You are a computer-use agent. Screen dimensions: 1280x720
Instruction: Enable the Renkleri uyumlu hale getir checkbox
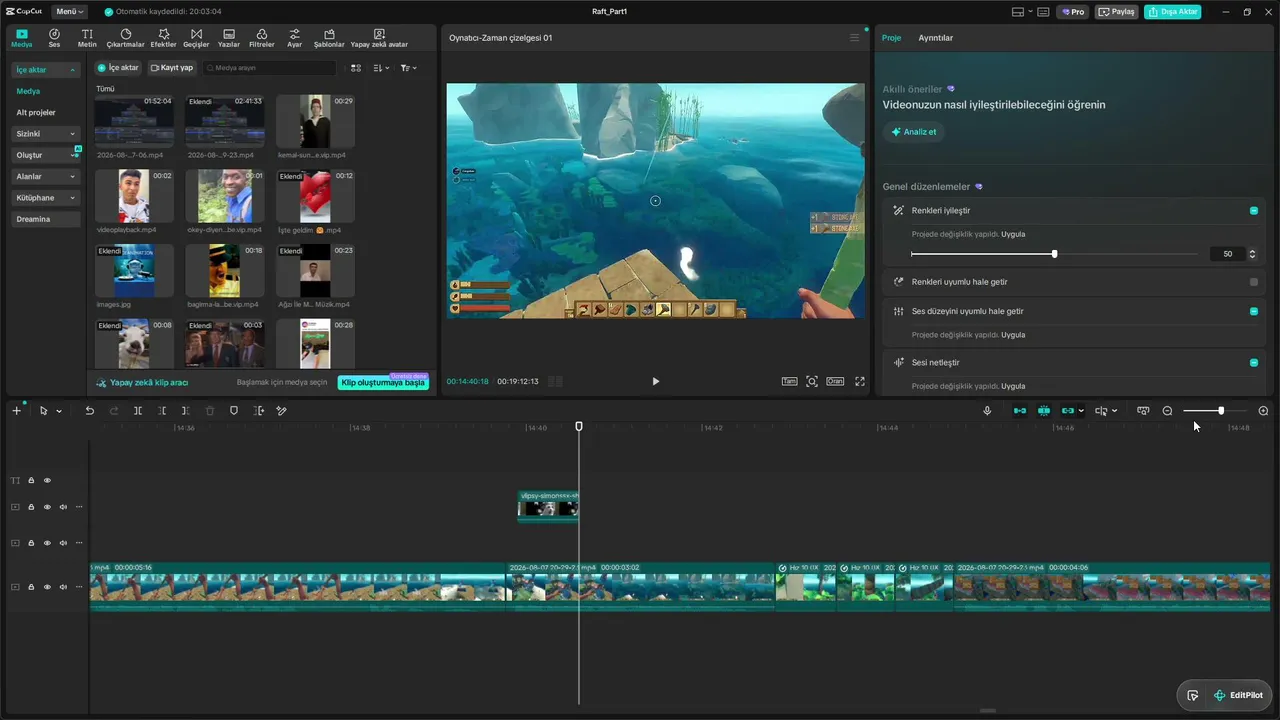pos(1254,282)
